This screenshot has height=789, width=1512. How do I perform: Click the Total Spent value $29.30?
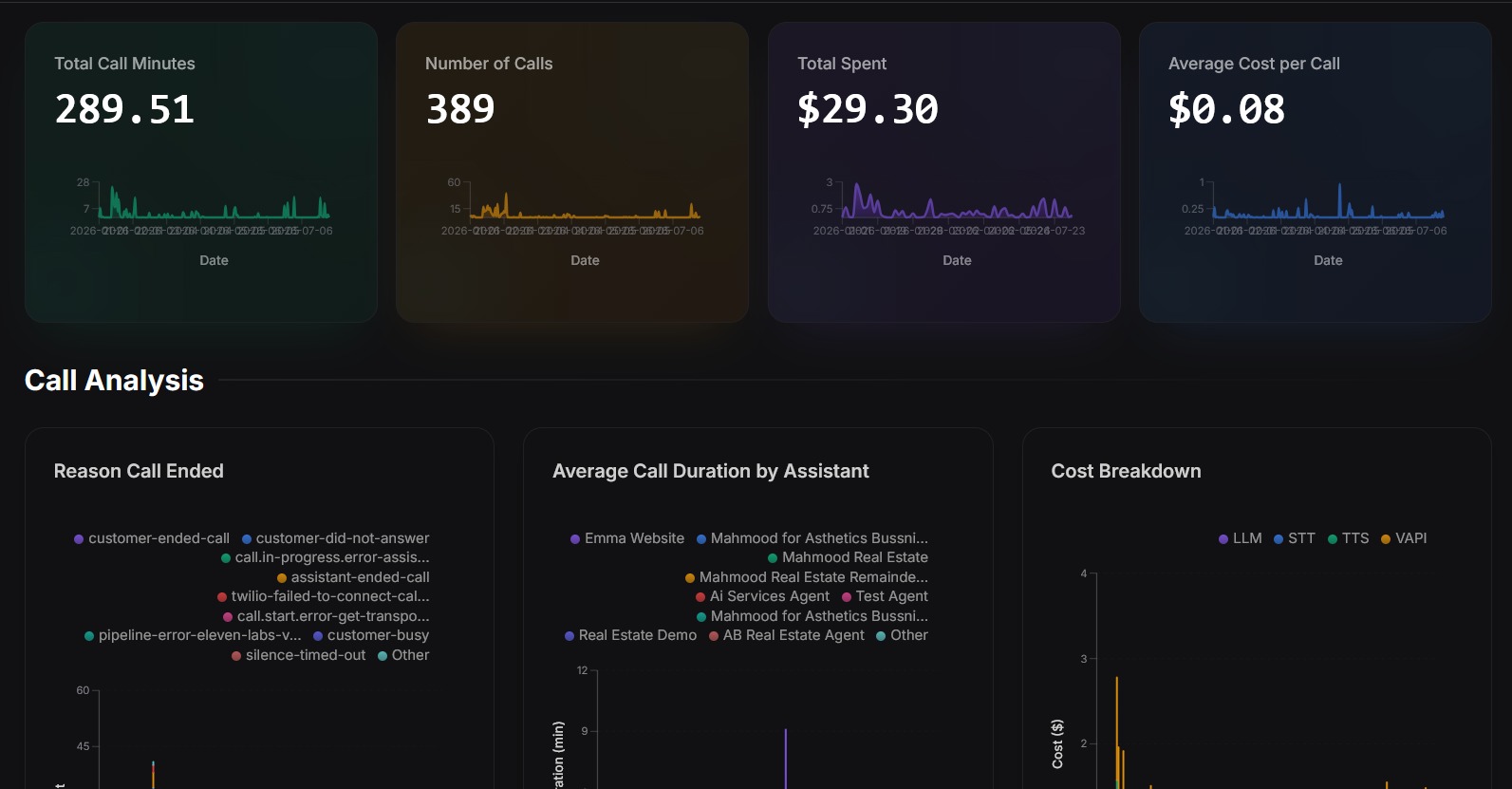pos(868,109)
